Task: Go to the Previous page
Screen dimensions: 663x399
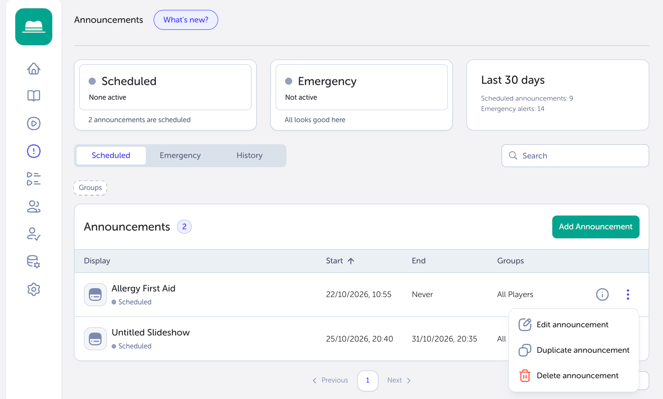Action: (x=330, y=380)
